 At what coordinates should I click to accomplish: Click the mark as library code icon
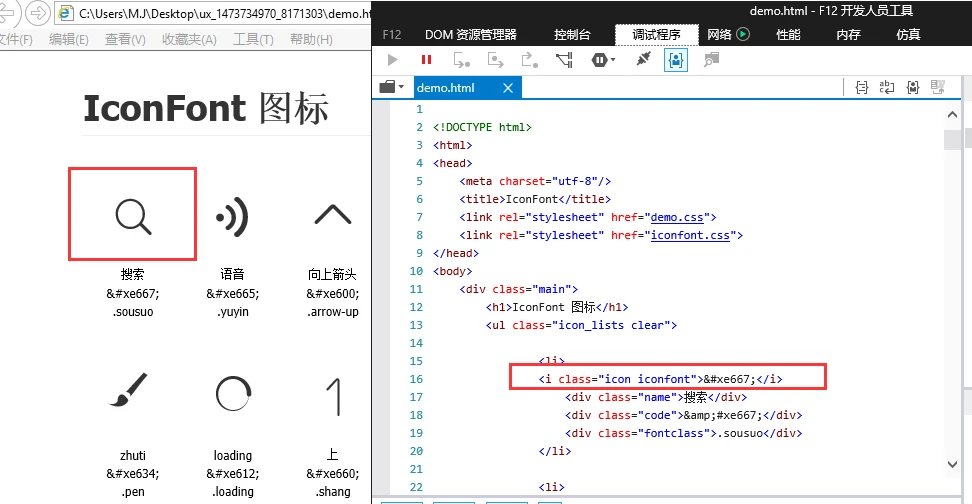pos(912,87)
